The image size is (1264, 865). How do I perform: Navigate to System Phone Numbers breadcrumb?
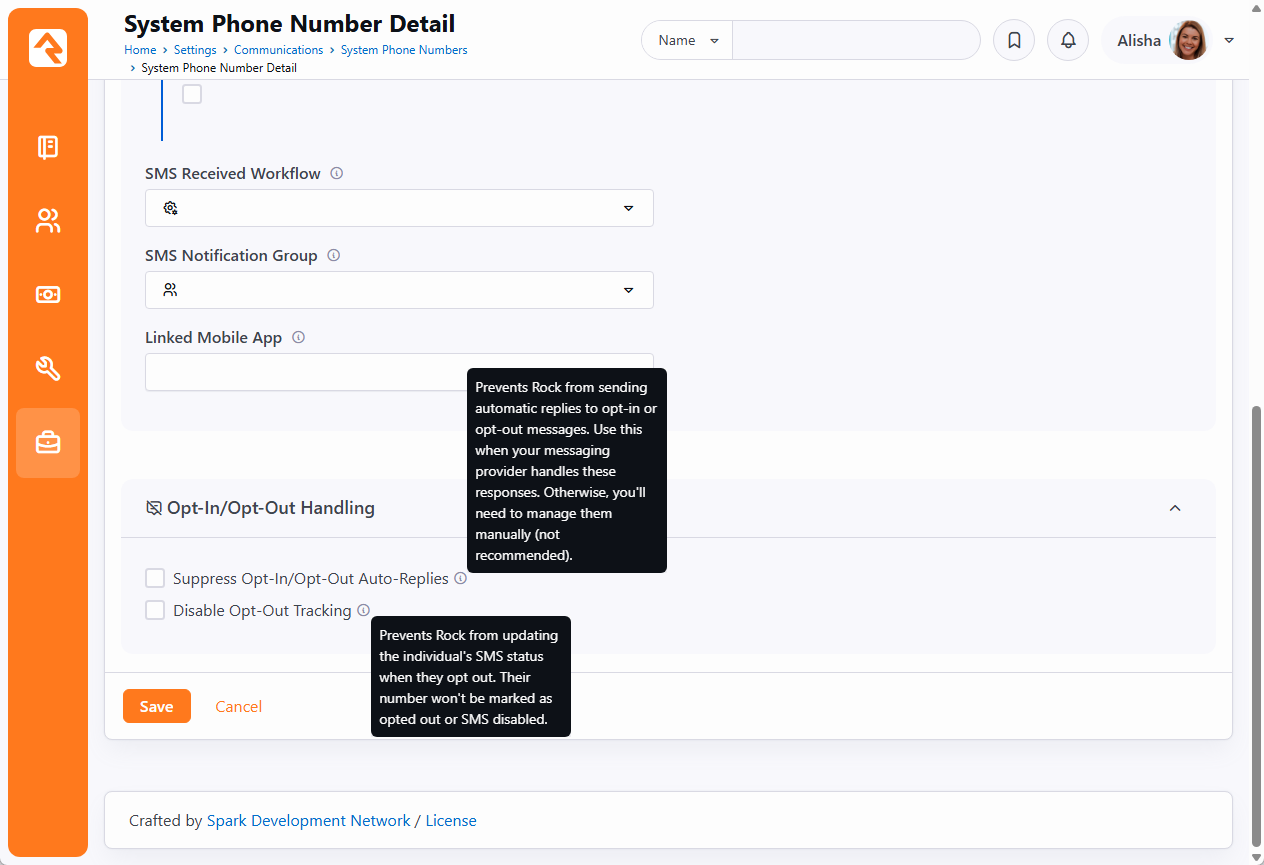(403, 50)
